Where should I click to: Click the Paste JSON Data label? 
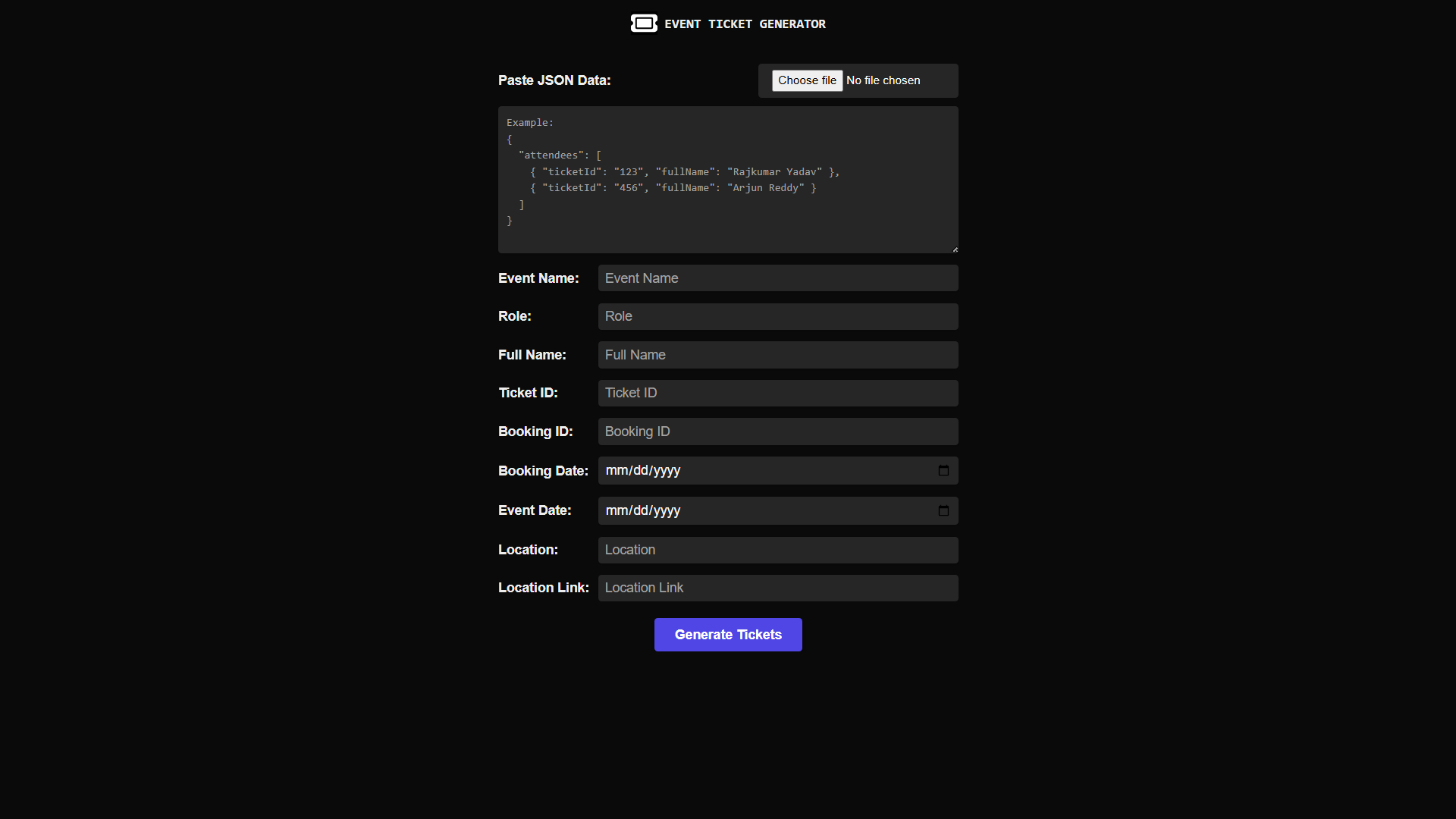(554, 80)
